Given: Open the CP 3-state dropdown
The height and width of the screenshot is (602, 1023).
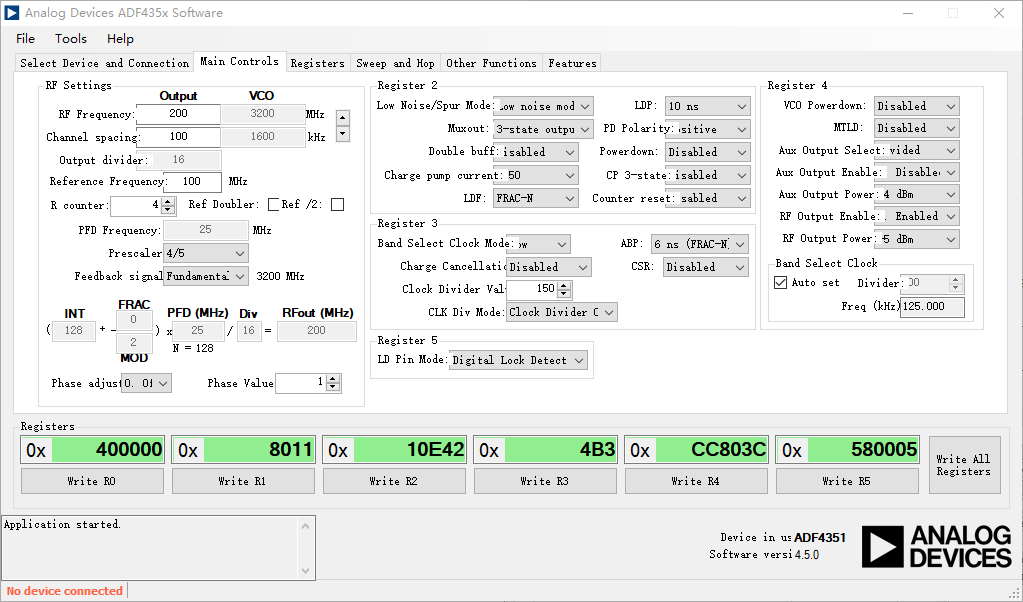Looking at the screenshot, I should 710,175.
